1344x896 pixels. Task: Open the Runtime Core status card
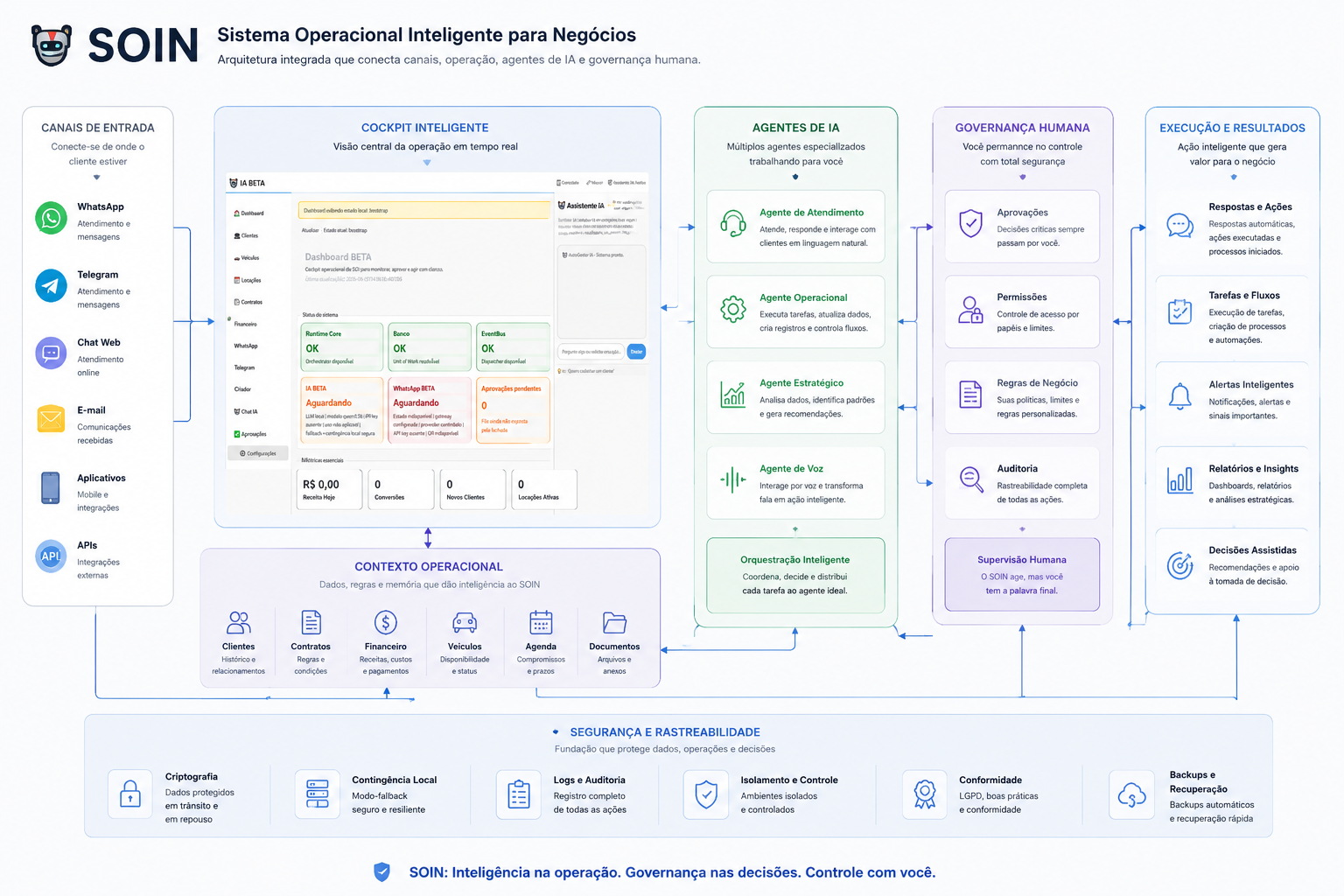(x=342, y=346)
